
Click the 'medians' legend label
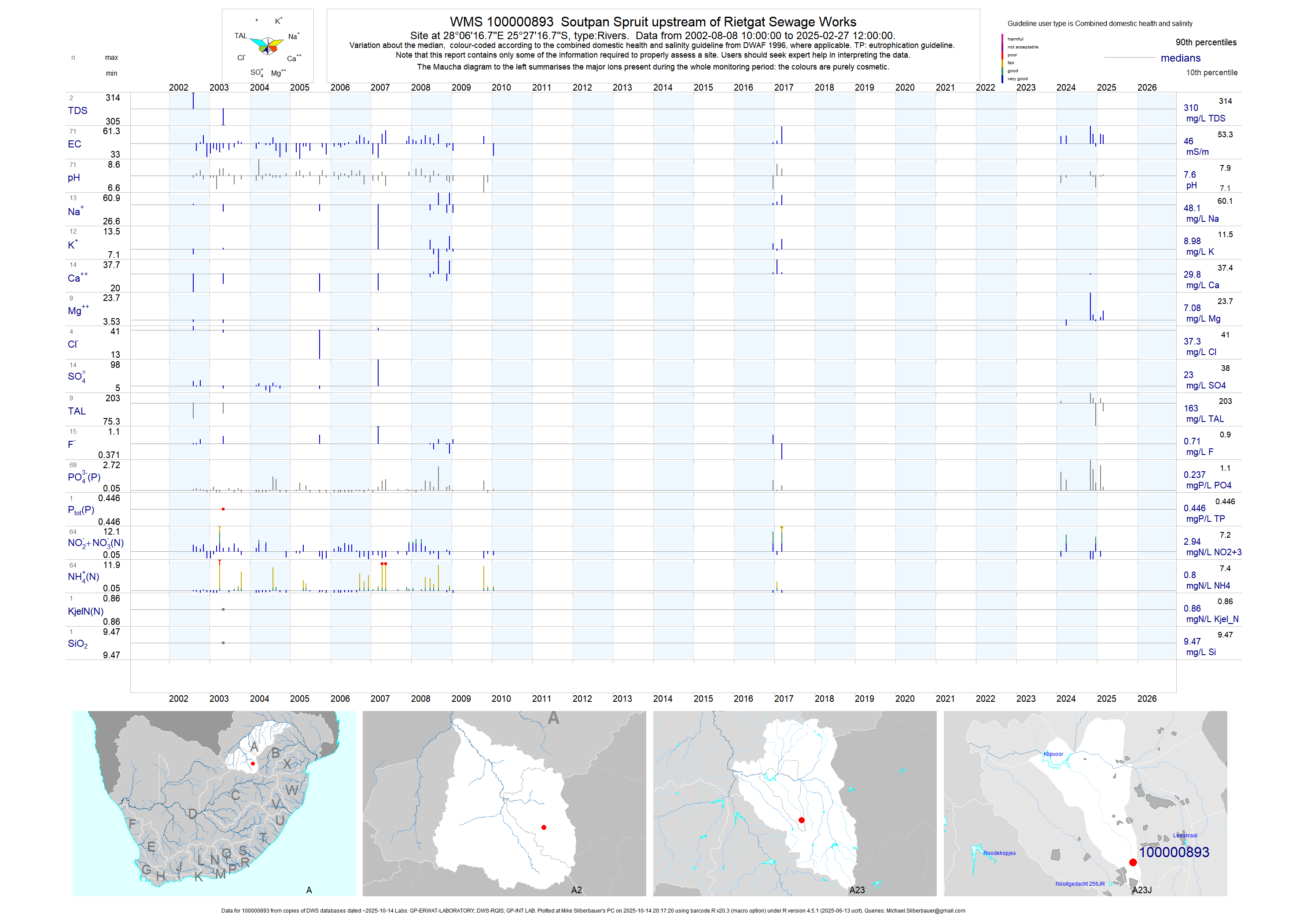point(1180,58)
